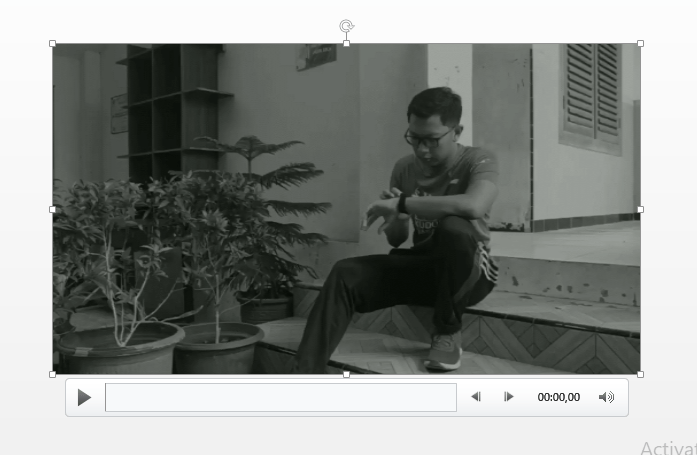Click the rotation handle above the video
This screenshot has width=697, height=455.
(346, 26)
